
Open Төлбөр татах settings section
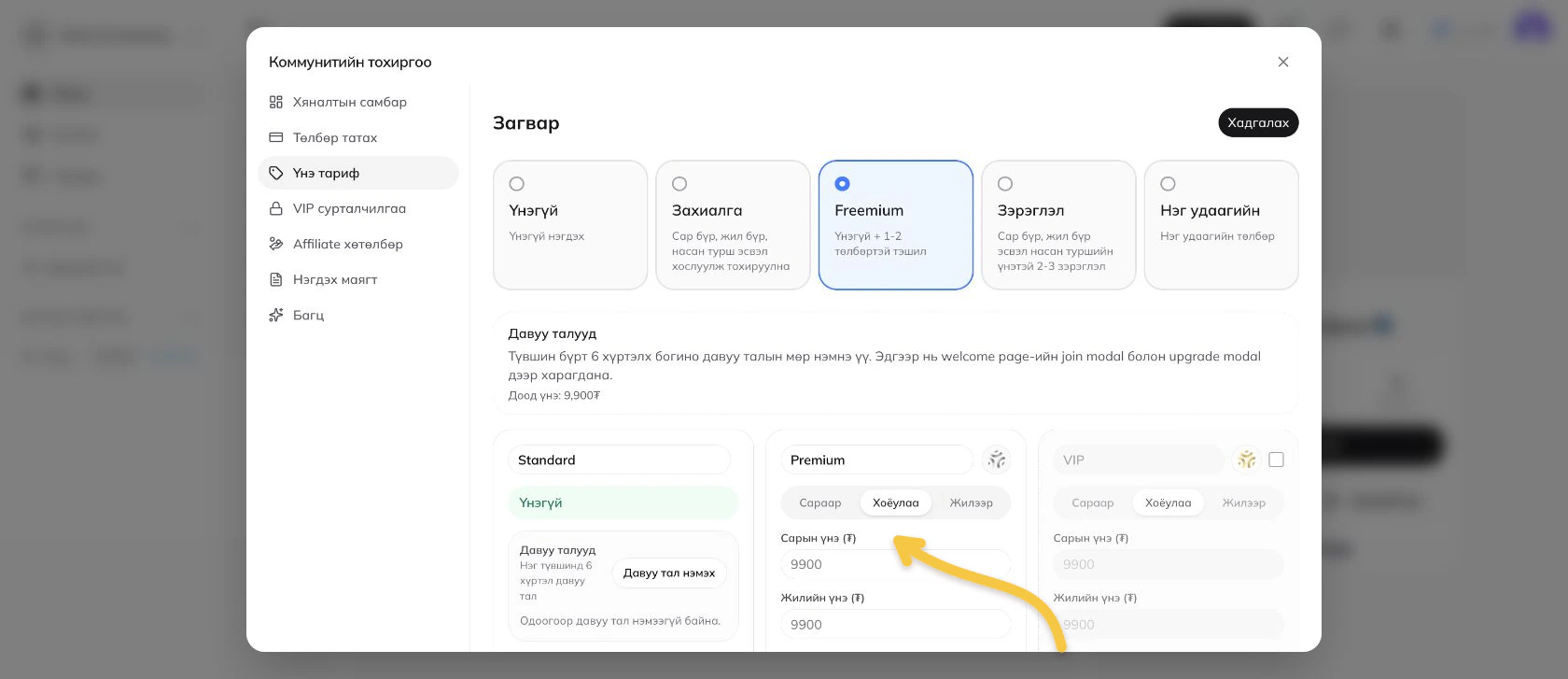pos(358,137)
